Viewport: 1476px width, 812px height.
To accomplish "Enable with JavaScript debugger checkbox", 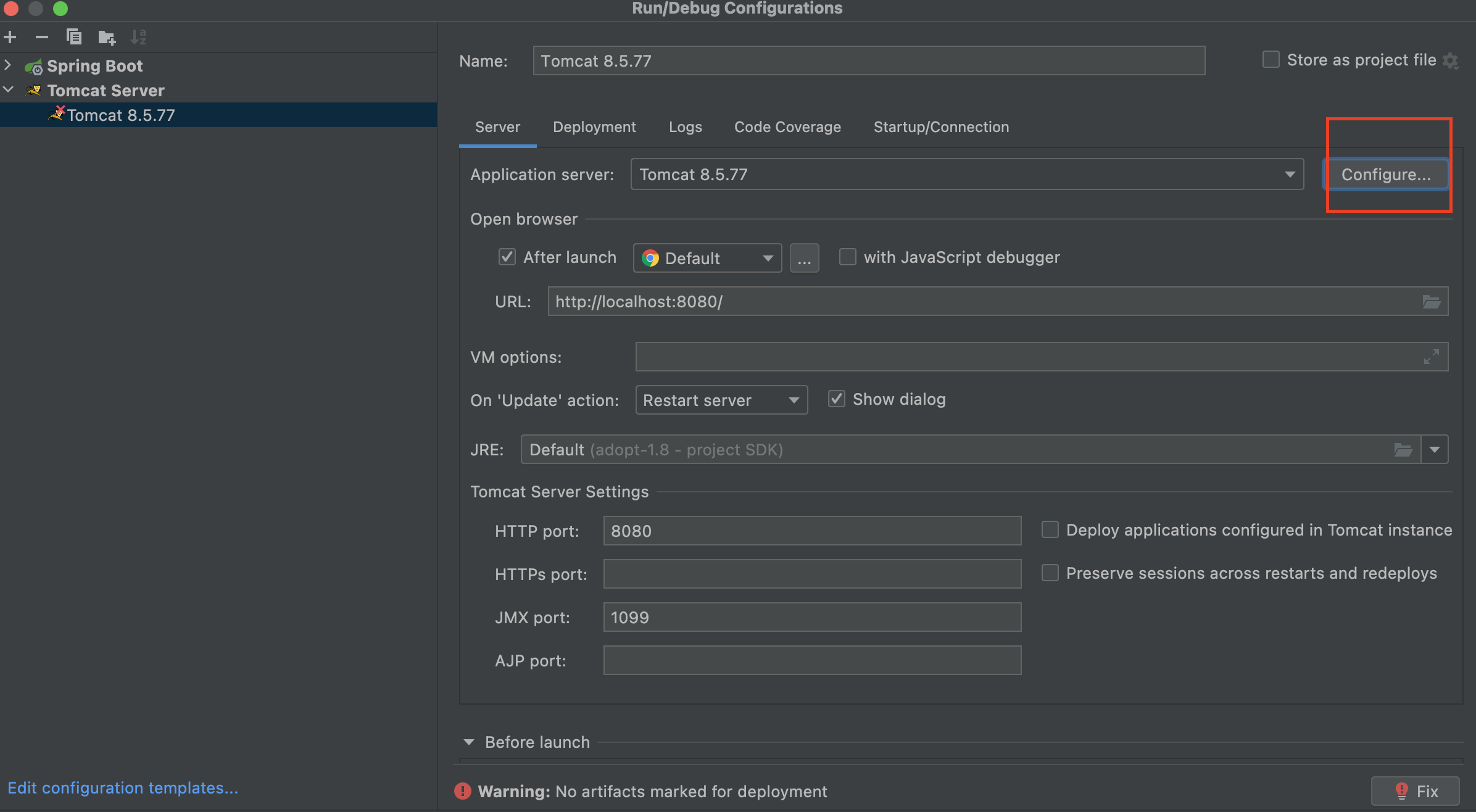I will (848, 257).
